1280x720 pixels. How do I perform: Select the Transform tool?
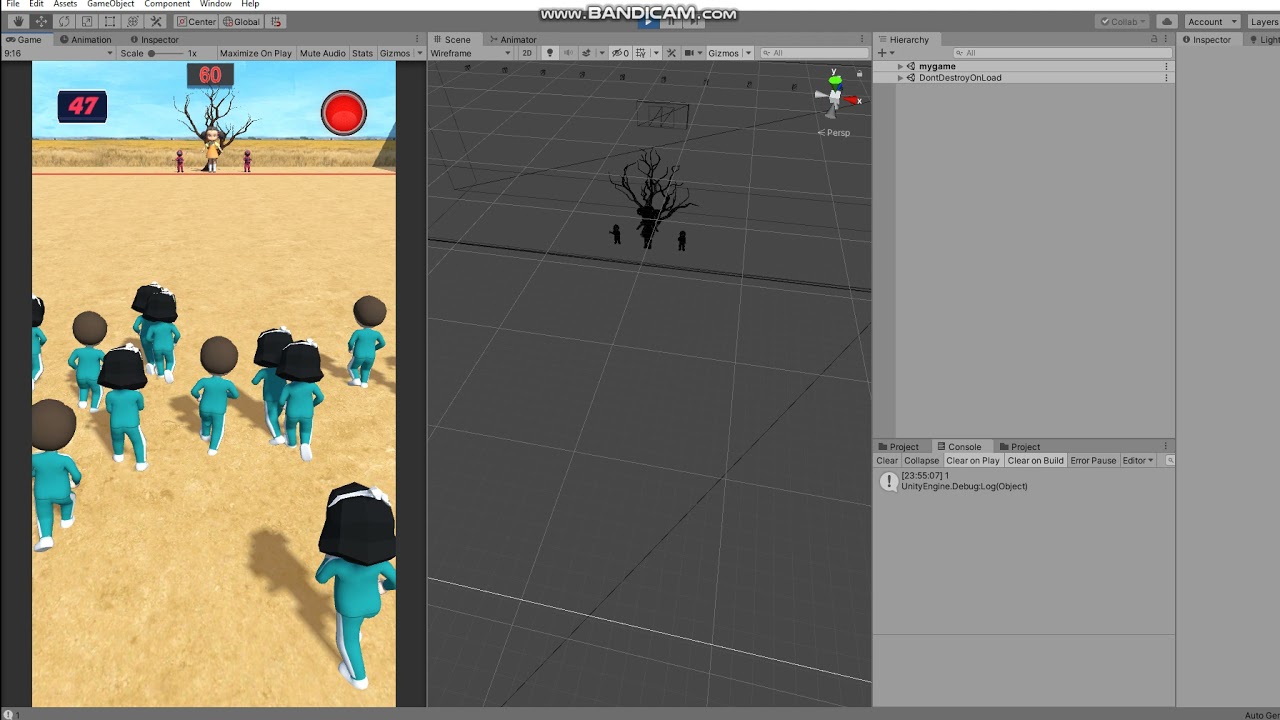point(133,21)
